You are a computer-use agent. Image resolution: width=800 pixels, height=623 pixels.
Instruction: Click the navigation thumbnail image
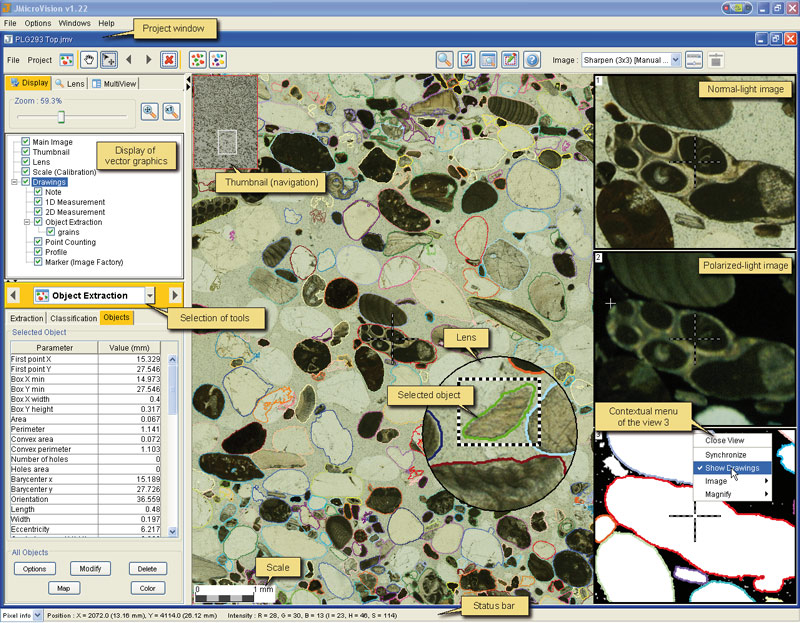tap(226, 121)
